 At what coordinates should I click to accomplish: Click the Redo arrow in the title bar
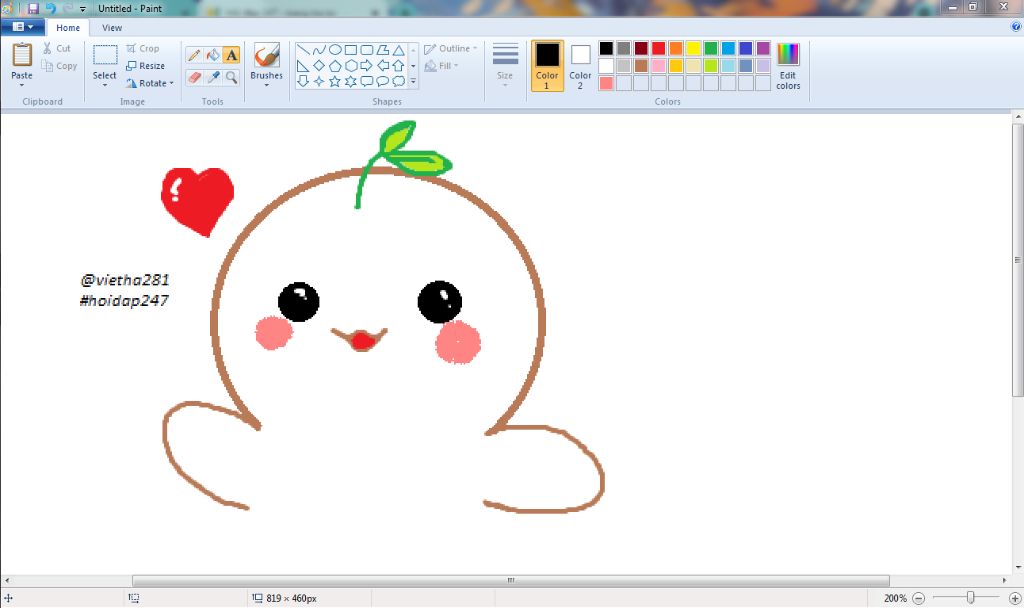[x=67, y=8]
